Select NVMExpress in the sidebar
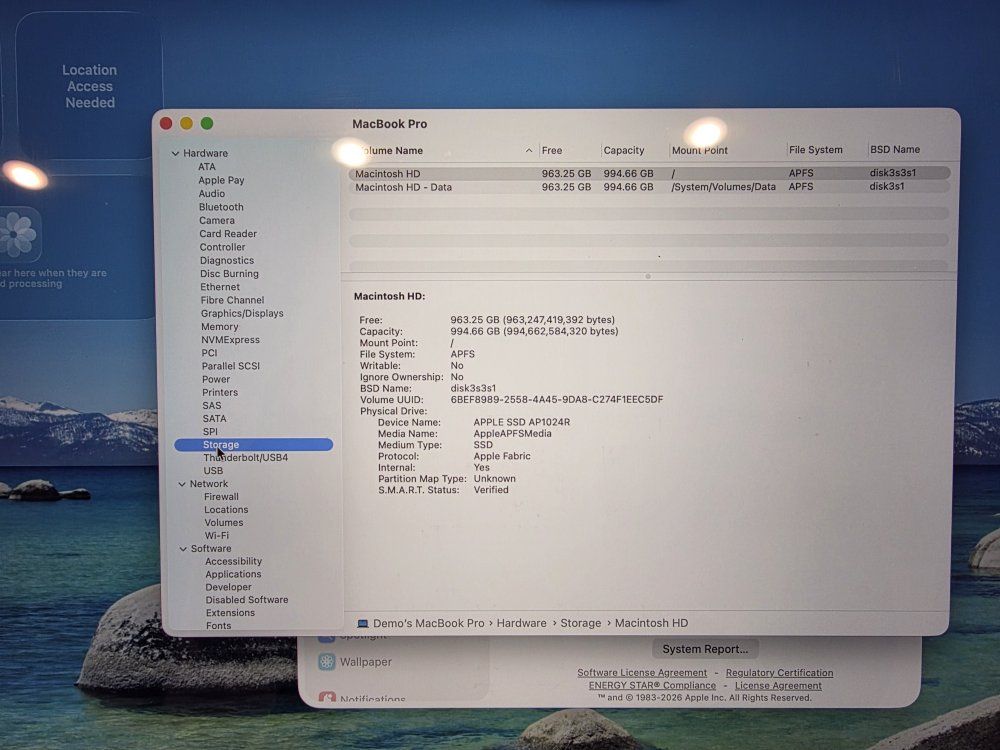The height and width of the screenshot is (750, 1000). click(x=230, y=340)
